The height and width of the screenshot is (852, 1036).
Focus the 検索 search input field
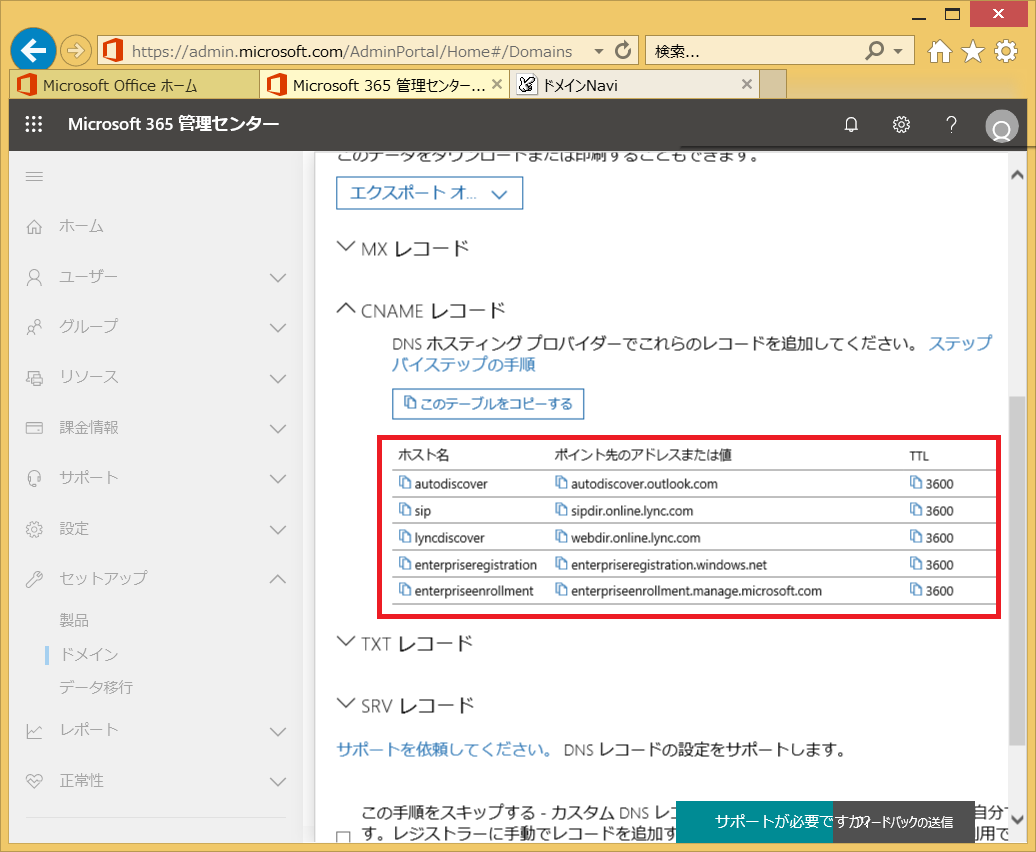[x=753, y=51]
